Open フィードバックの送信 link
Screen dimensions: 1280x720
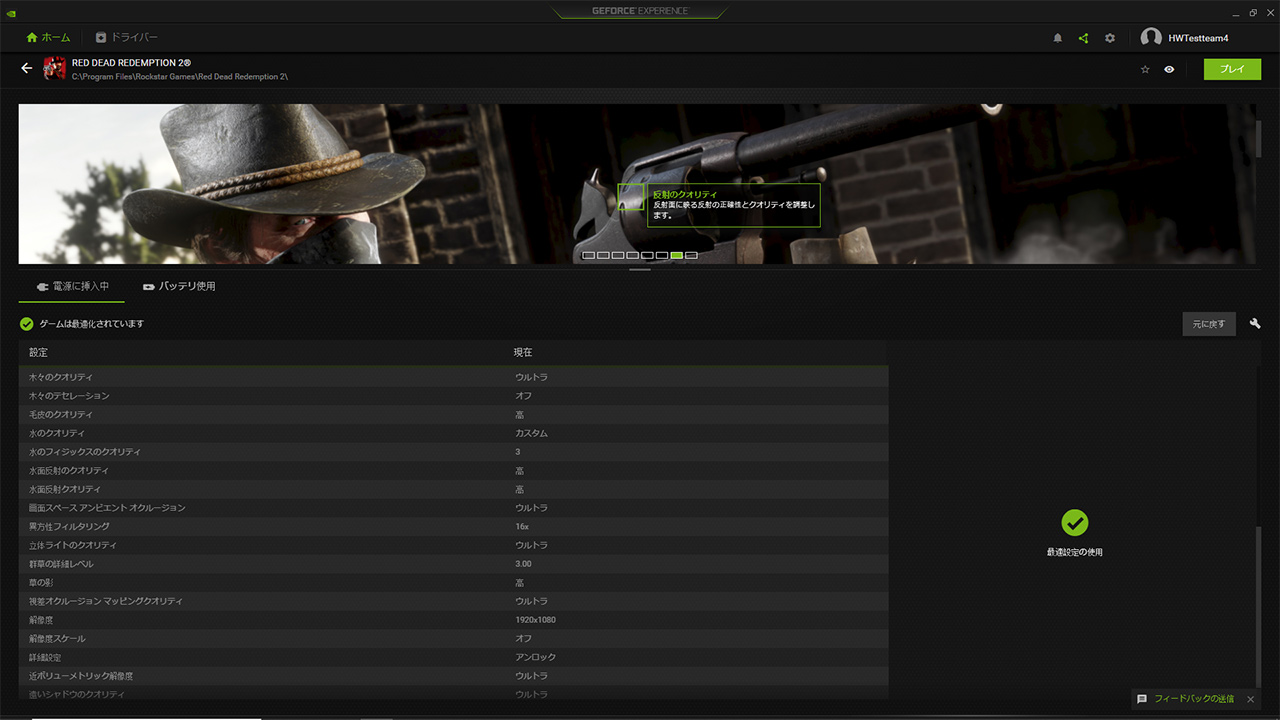tap(1194, 699)
